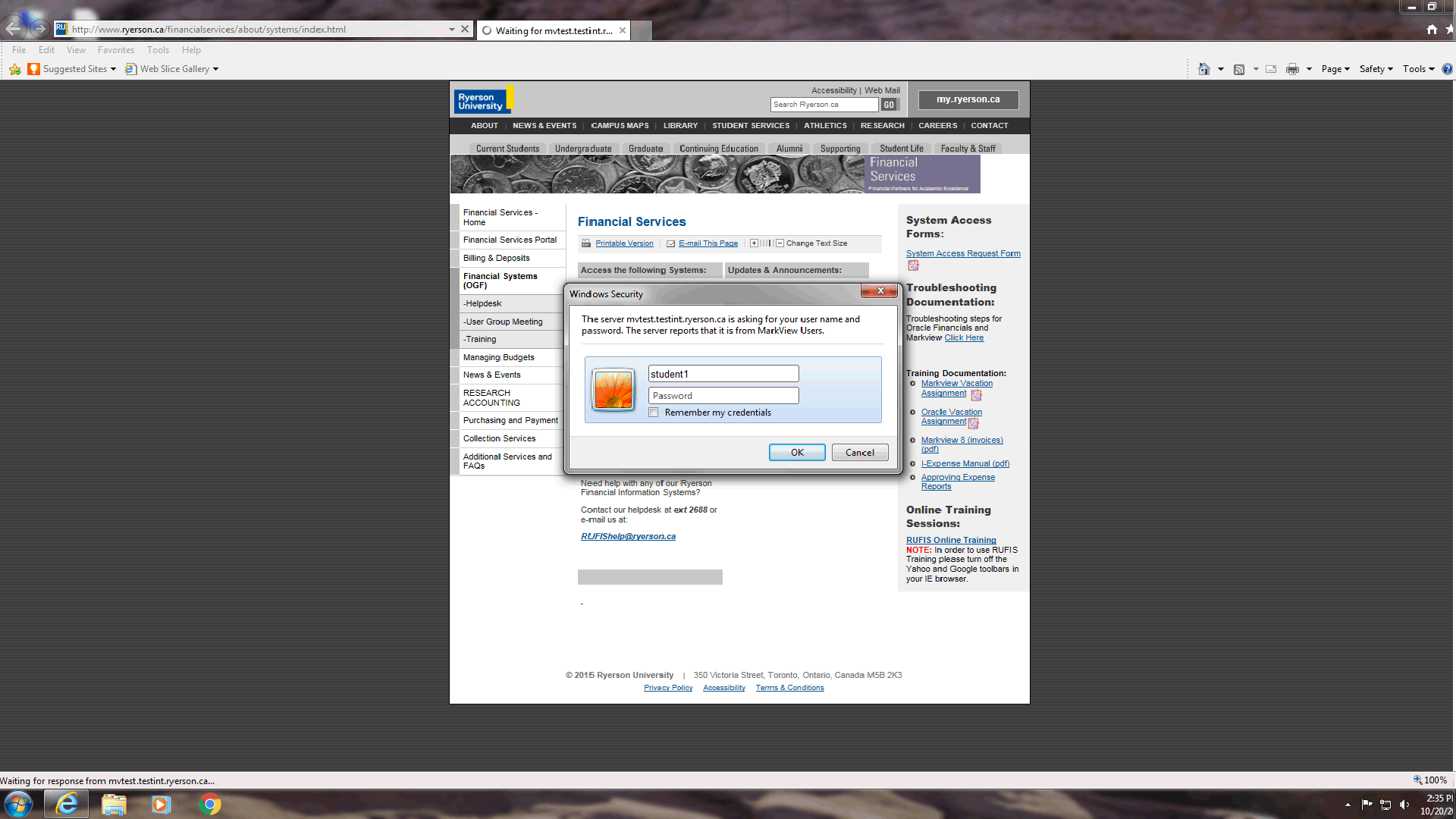This screenshot has width=1456, height=819.
Task: Click the Password input field
Action: (x=723, y=396)
